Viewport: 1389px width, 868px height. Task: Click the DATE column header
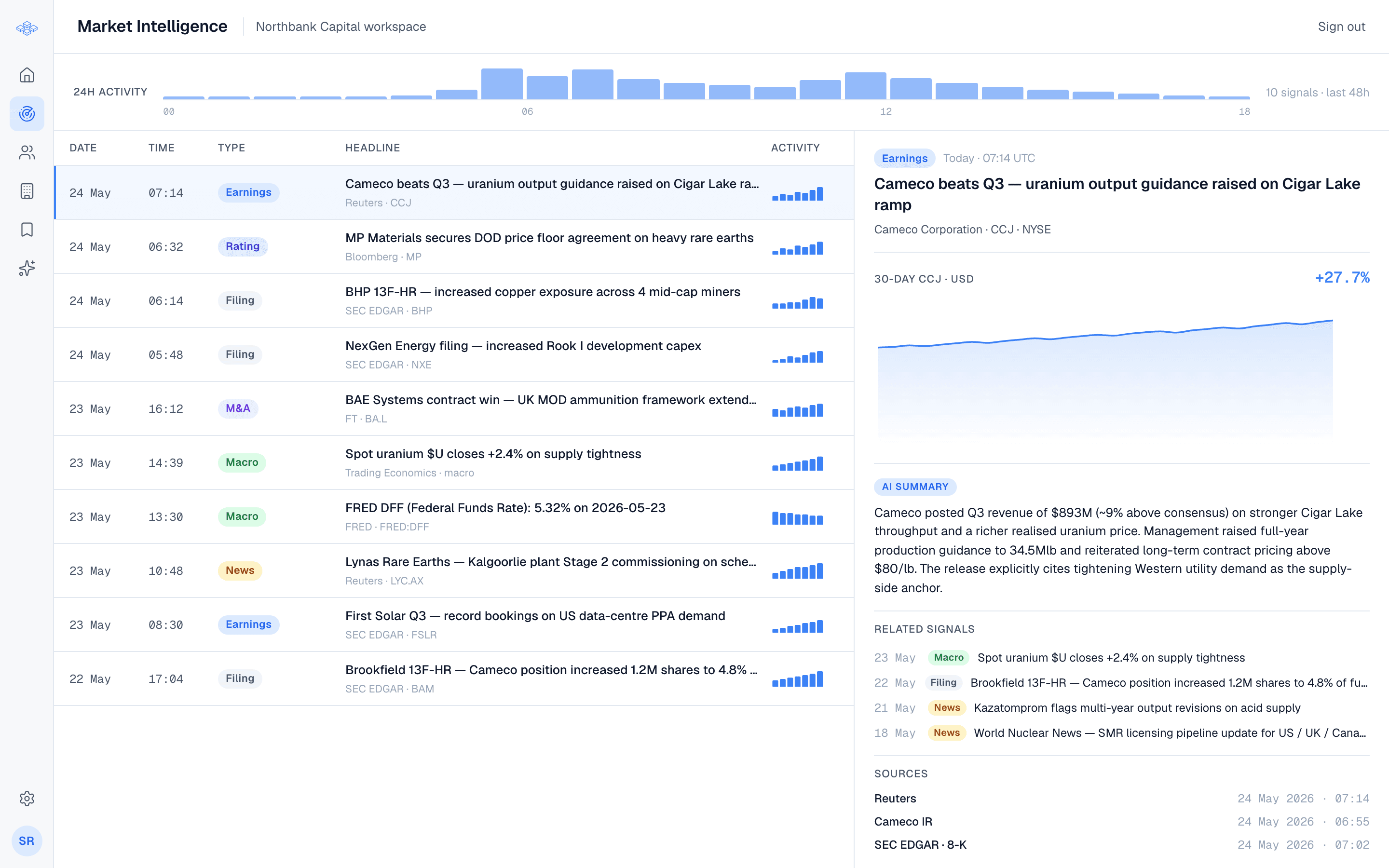point(83,148)
